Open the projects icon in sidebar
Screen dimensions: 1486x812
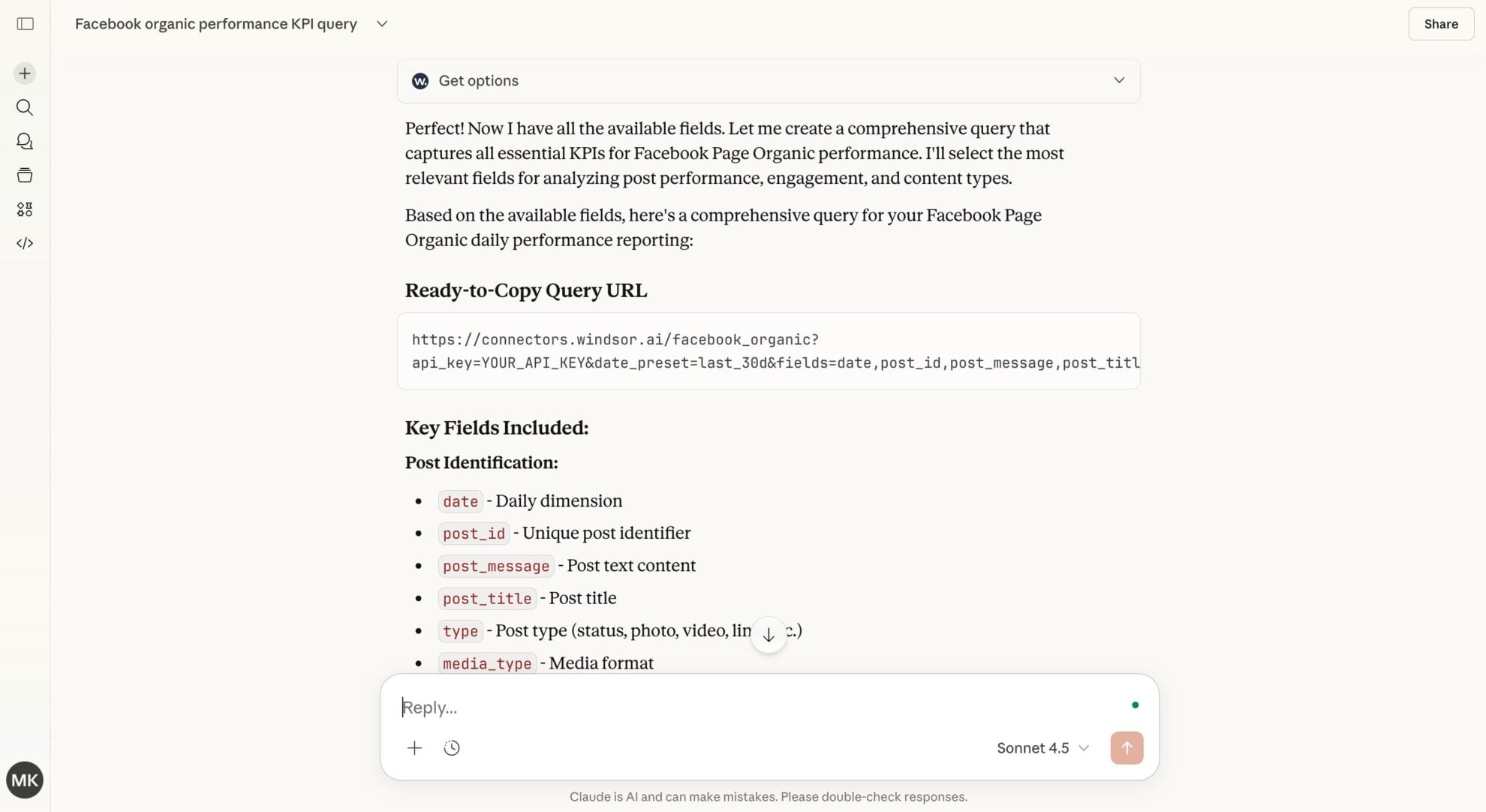(25, 175)
